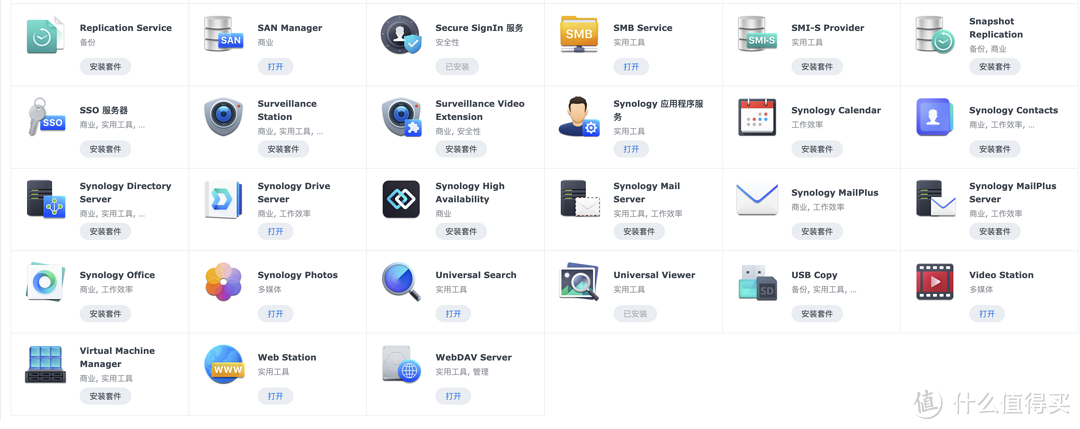This screenshot has width=1080, height=429.
Task: Install Synology High Availability package
Action: pos(461,231)
